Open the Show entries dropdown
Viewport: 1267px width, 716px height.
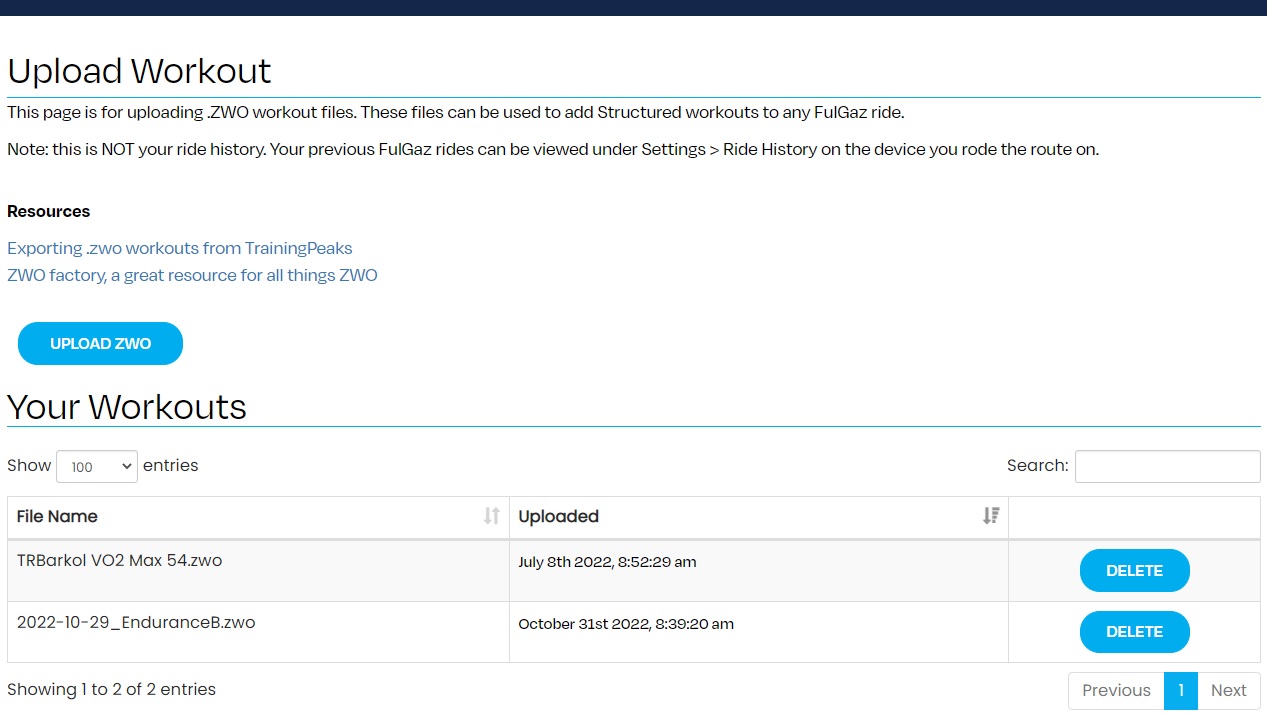click(x=97, y=467)
